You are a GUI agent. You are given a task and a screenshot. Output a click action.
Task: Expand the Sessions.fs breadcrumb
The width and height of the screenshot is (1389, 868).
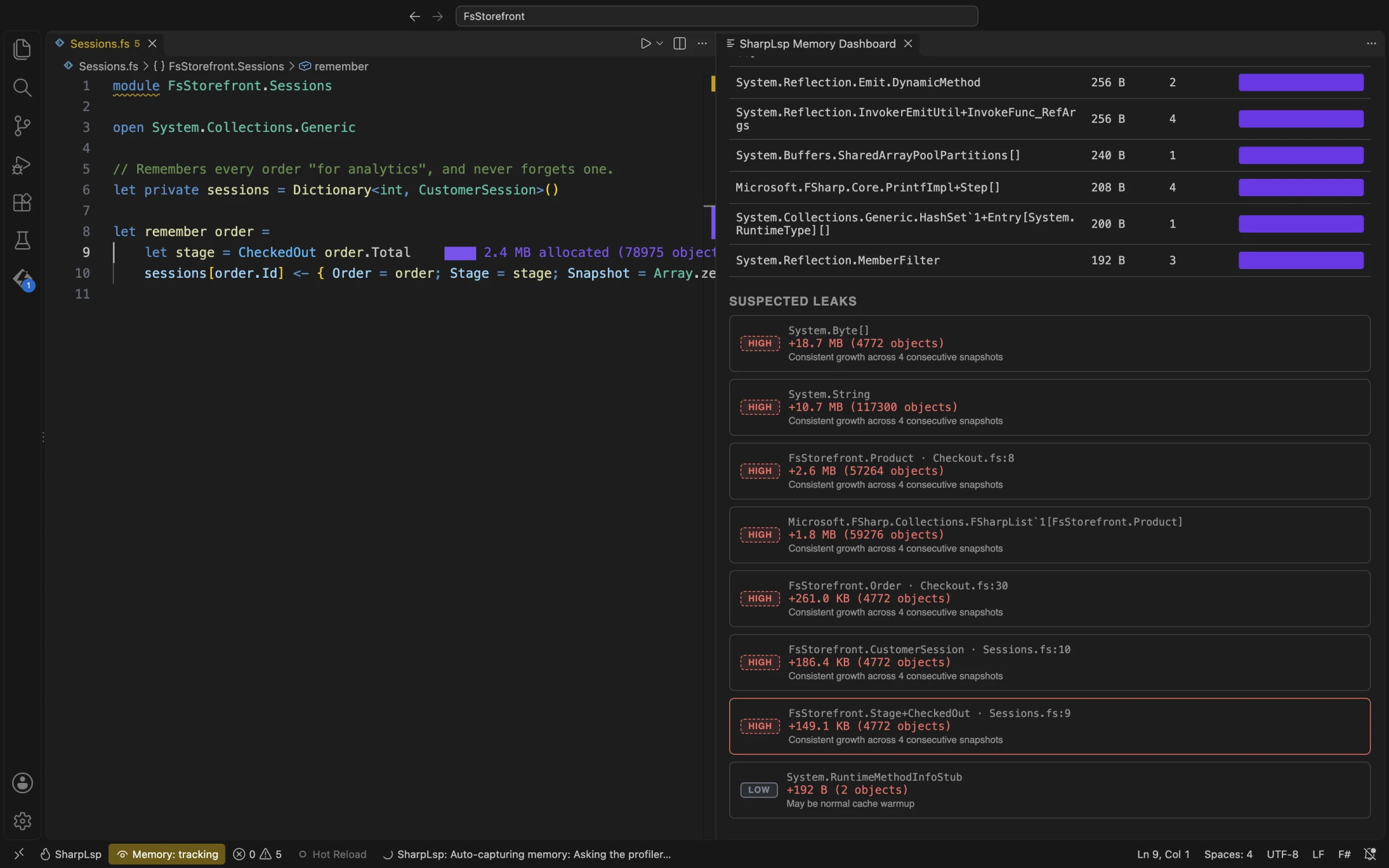[x=101, y=67]
